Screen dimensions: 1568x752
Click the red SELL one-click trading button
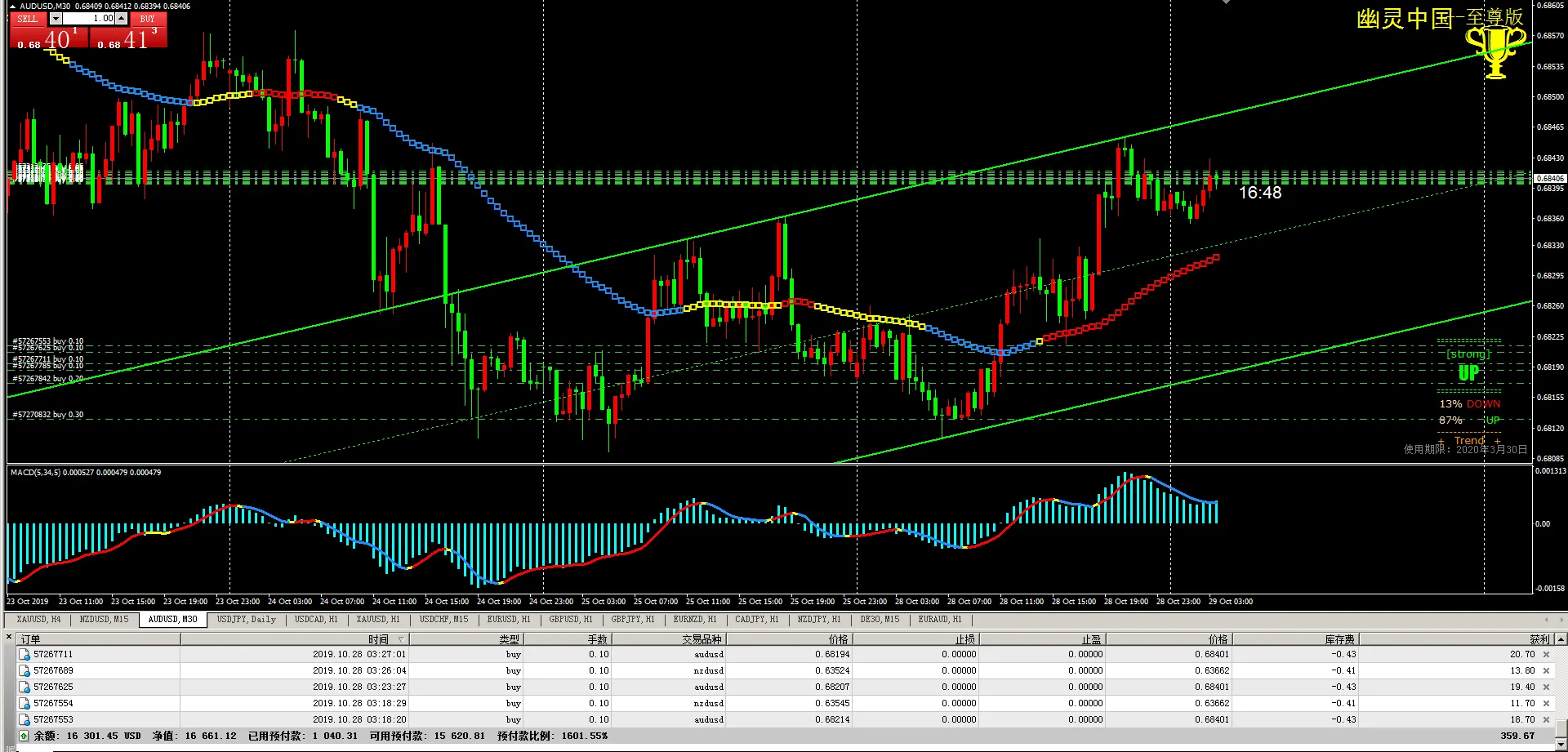pos(28,19)
